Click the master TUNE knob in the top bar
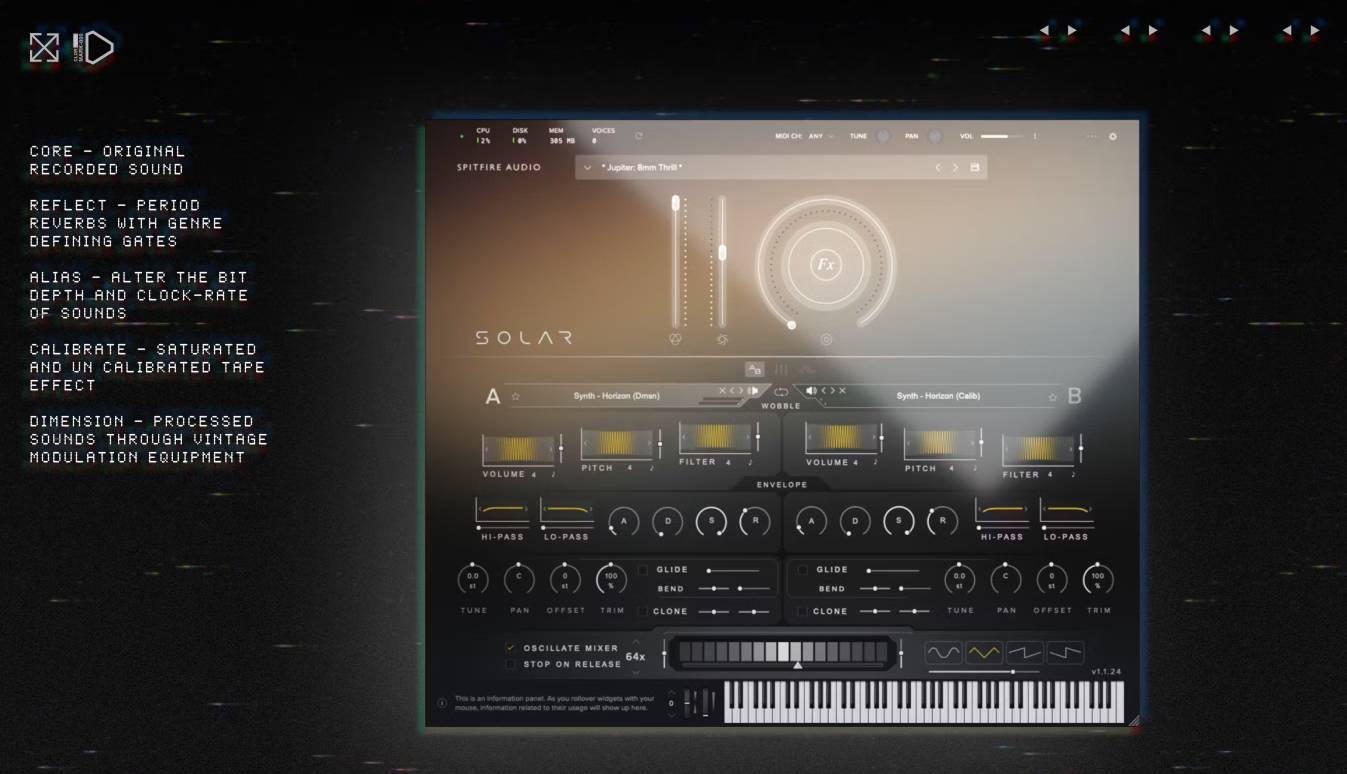 [x=883, y=136]
